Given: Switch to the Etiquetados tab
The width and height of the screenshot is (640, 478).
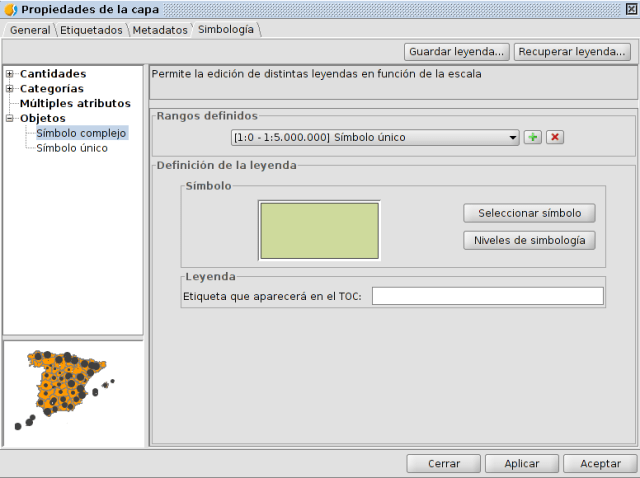Looking at the screenshot, I should pyautogui.click(x=91, y=30).
